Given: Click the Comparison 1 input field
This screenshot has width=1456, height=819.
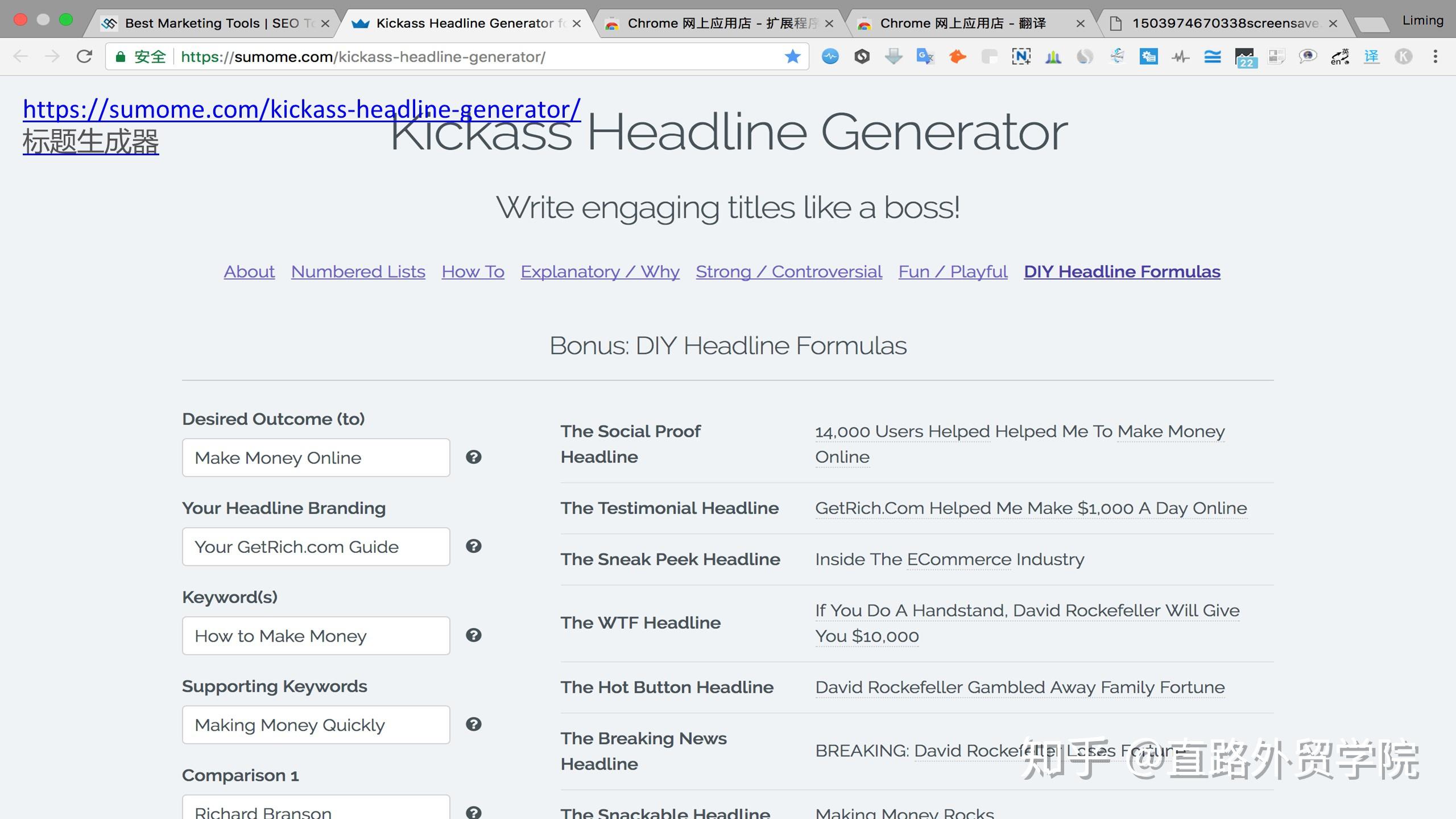Looking at the screenshot, I should click(316, 808).
